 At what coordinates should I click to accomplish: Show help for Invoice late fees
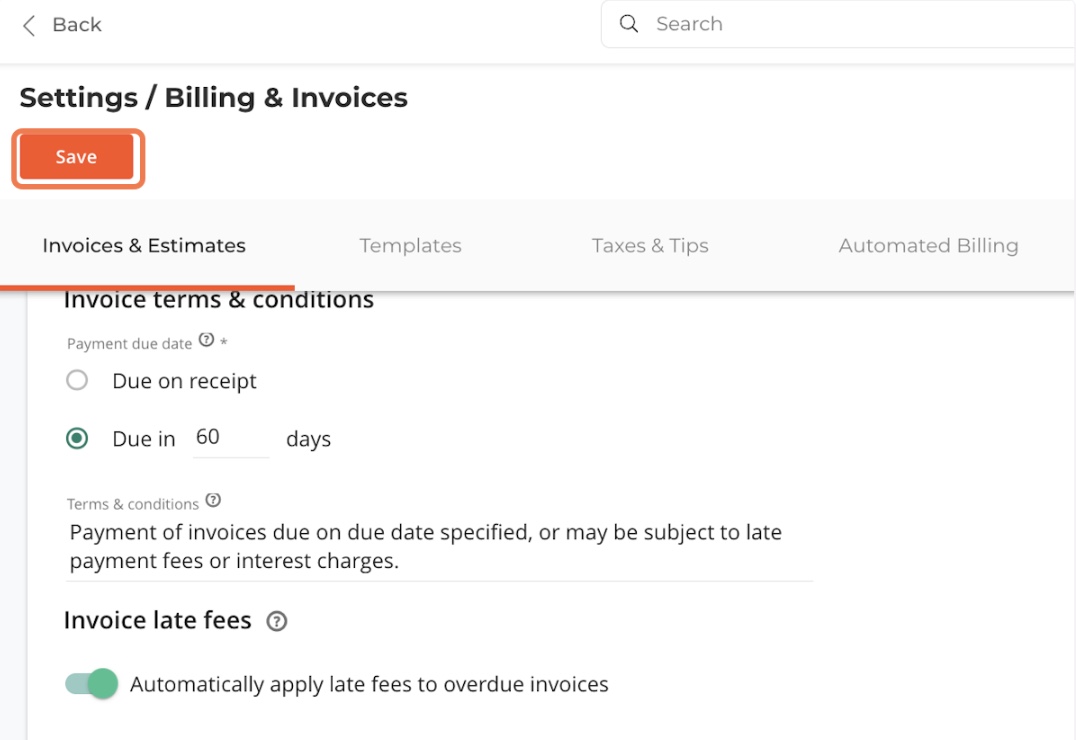(277, 622)
